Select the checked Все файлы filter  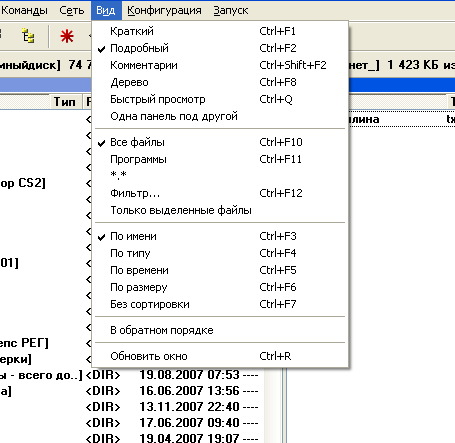(220, 142)
